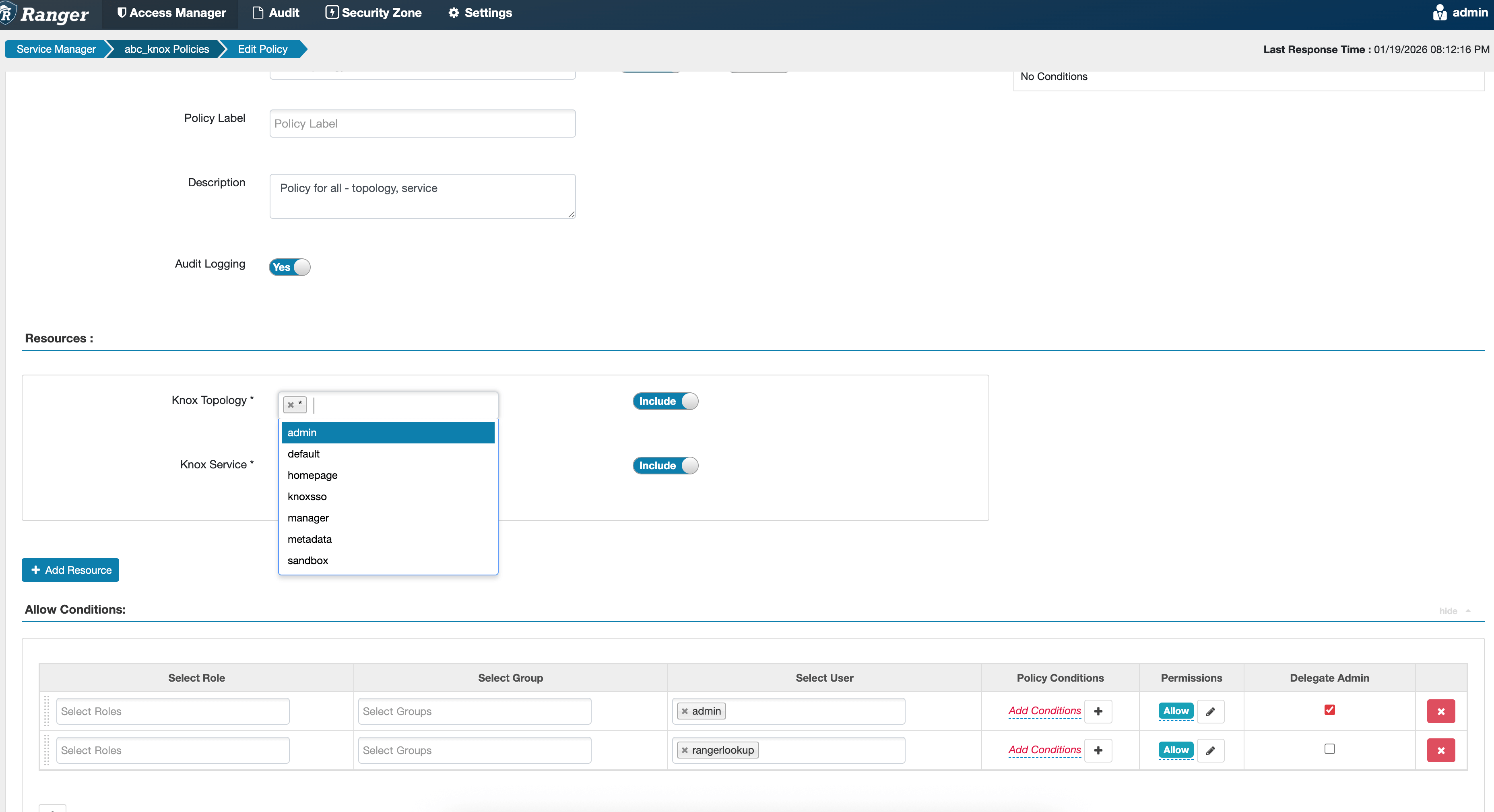This screenshot has width=1494, height=812.
Task: Open the Security Zone menu
Action: (x=373, y=13)
